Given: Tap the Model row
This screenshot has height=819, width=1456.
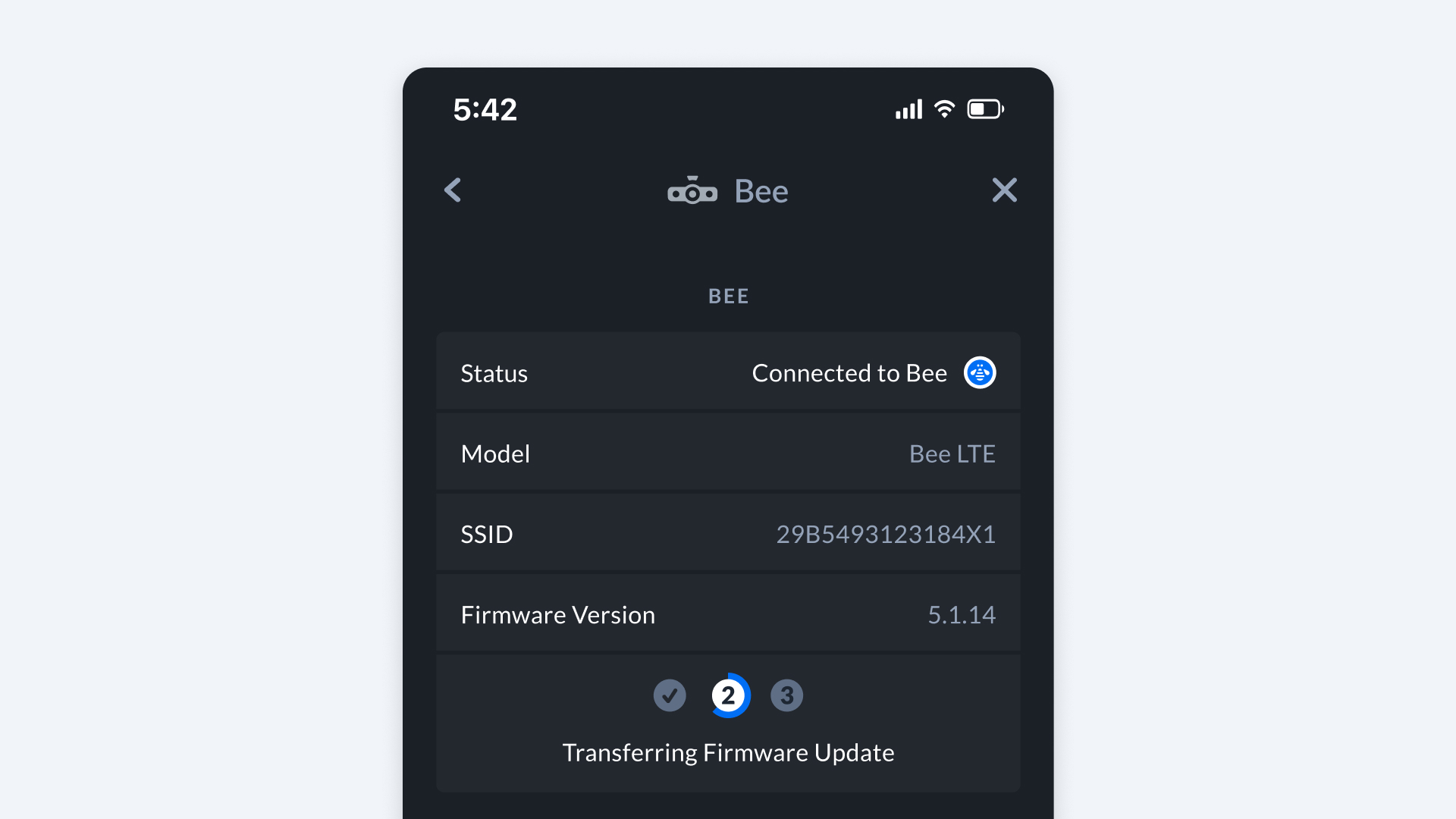Looking at the screenshot, I should point(728,453).
